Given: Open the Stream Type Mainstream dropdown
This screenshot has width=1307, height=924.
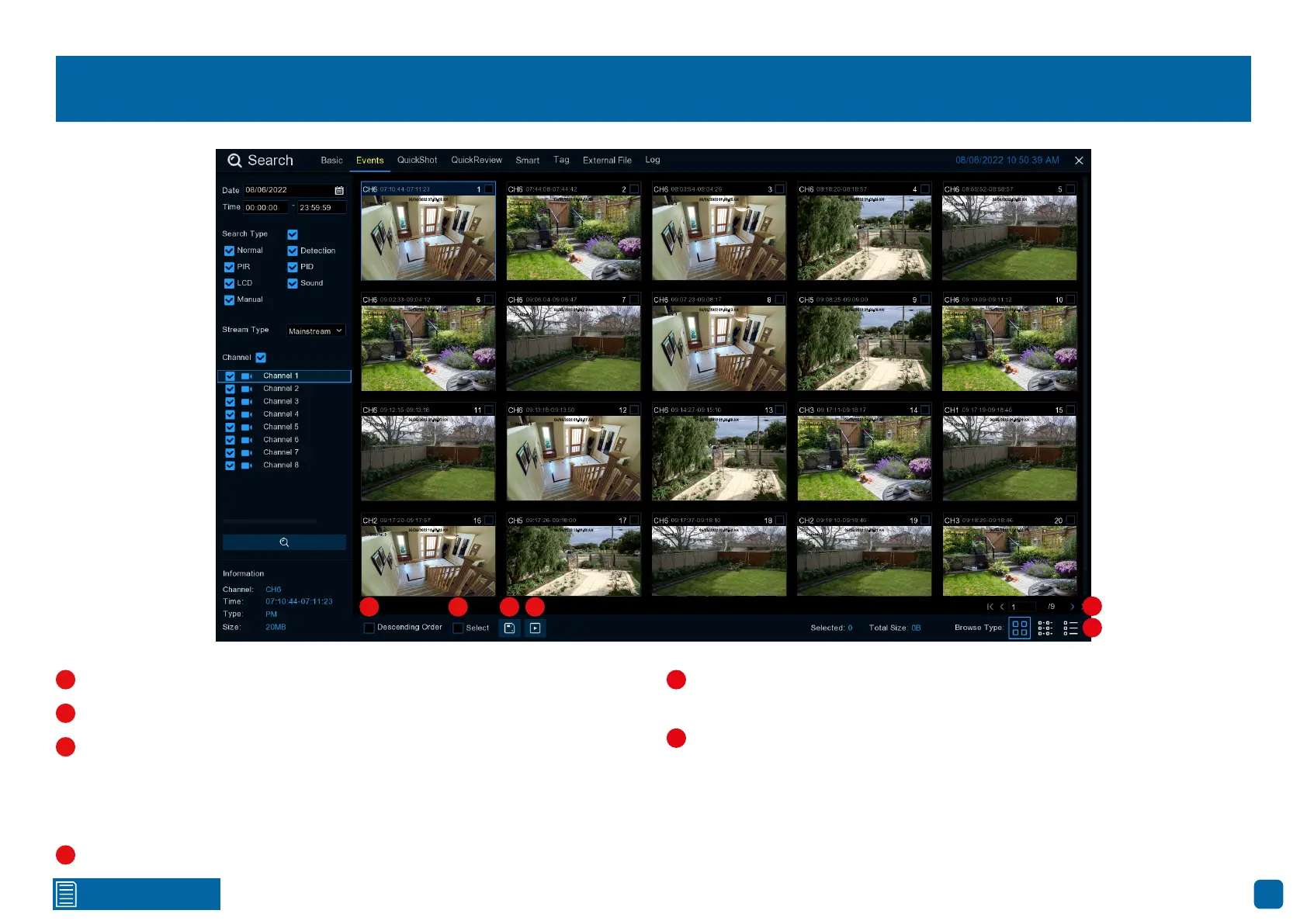Looking at the screenshot, I should pos(315,331).
